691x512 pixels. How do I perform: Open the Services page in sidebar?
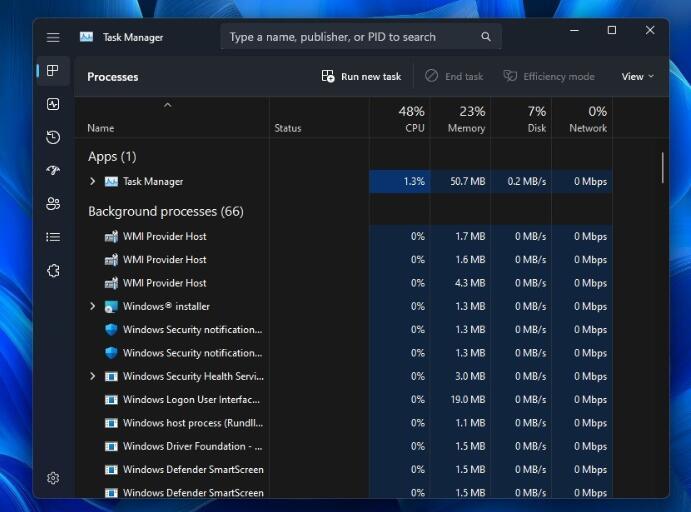pyautogui.click(x=53, y=271)
